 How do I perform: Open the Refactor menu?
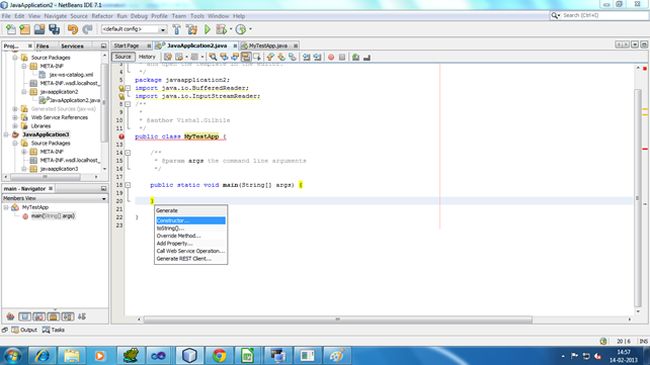(102, 16)
